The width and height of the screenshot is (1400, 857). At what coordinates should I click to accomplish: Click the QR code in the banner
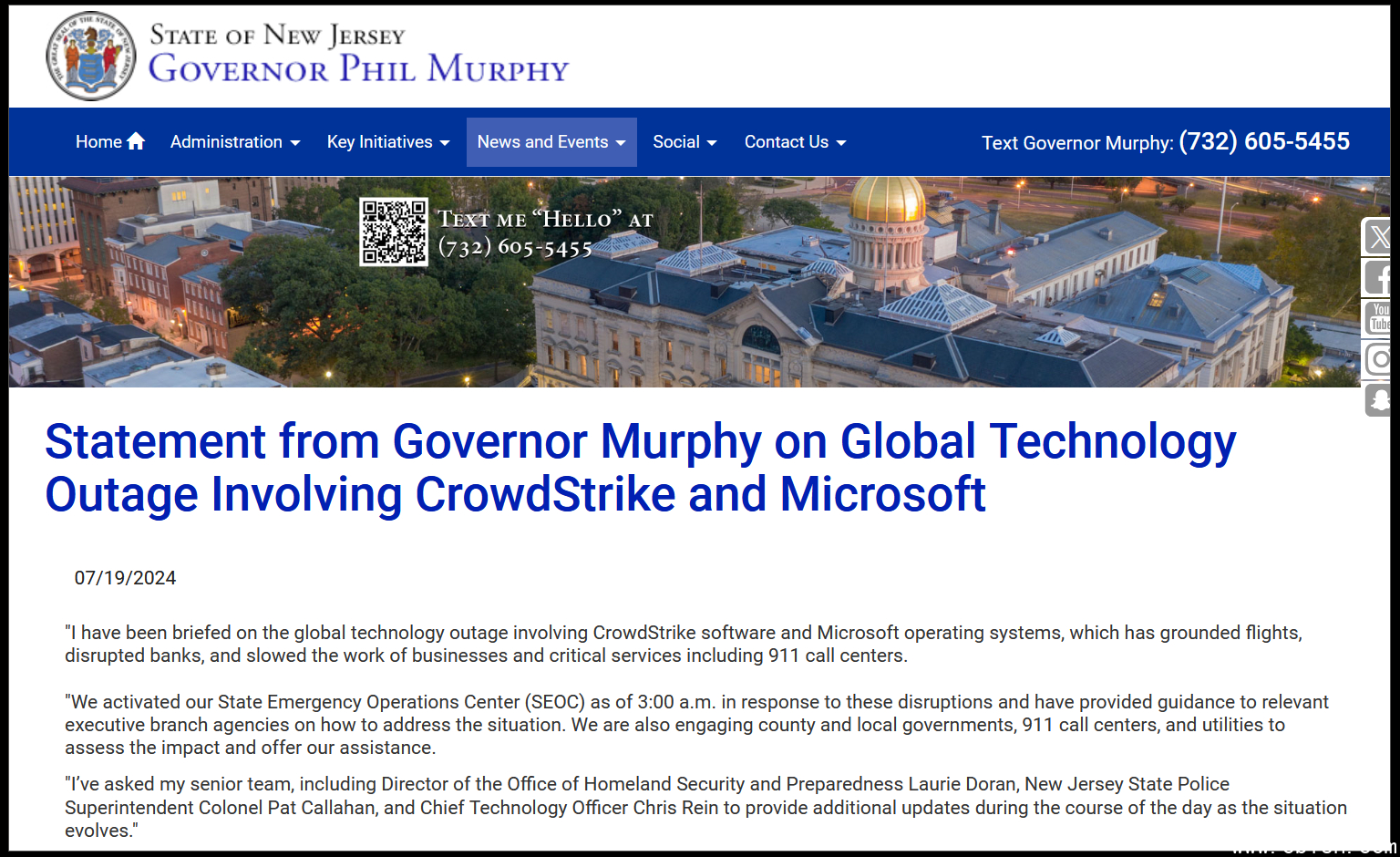coord(394,232)
